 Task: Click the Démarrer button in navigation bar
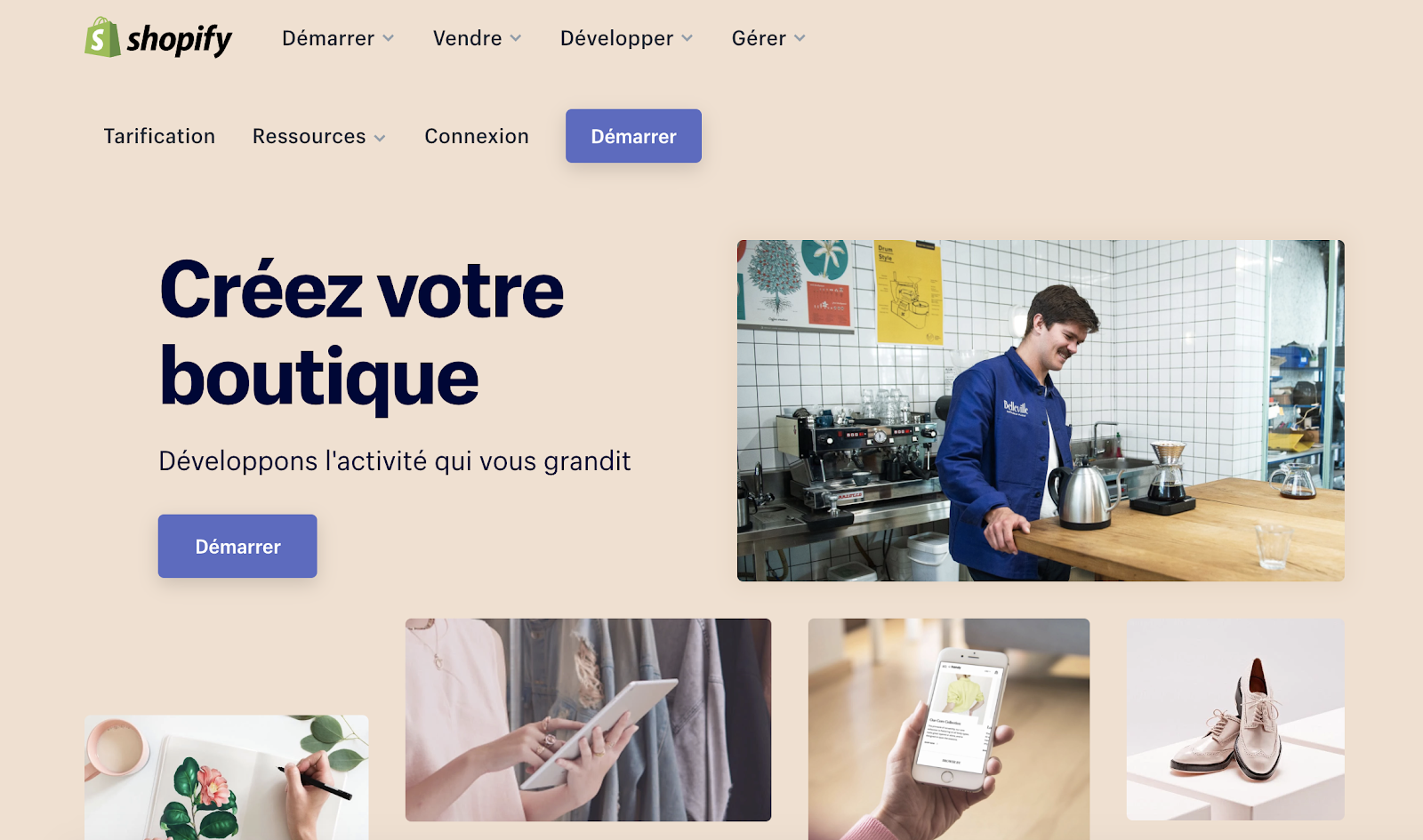click(x=633, y=136)
